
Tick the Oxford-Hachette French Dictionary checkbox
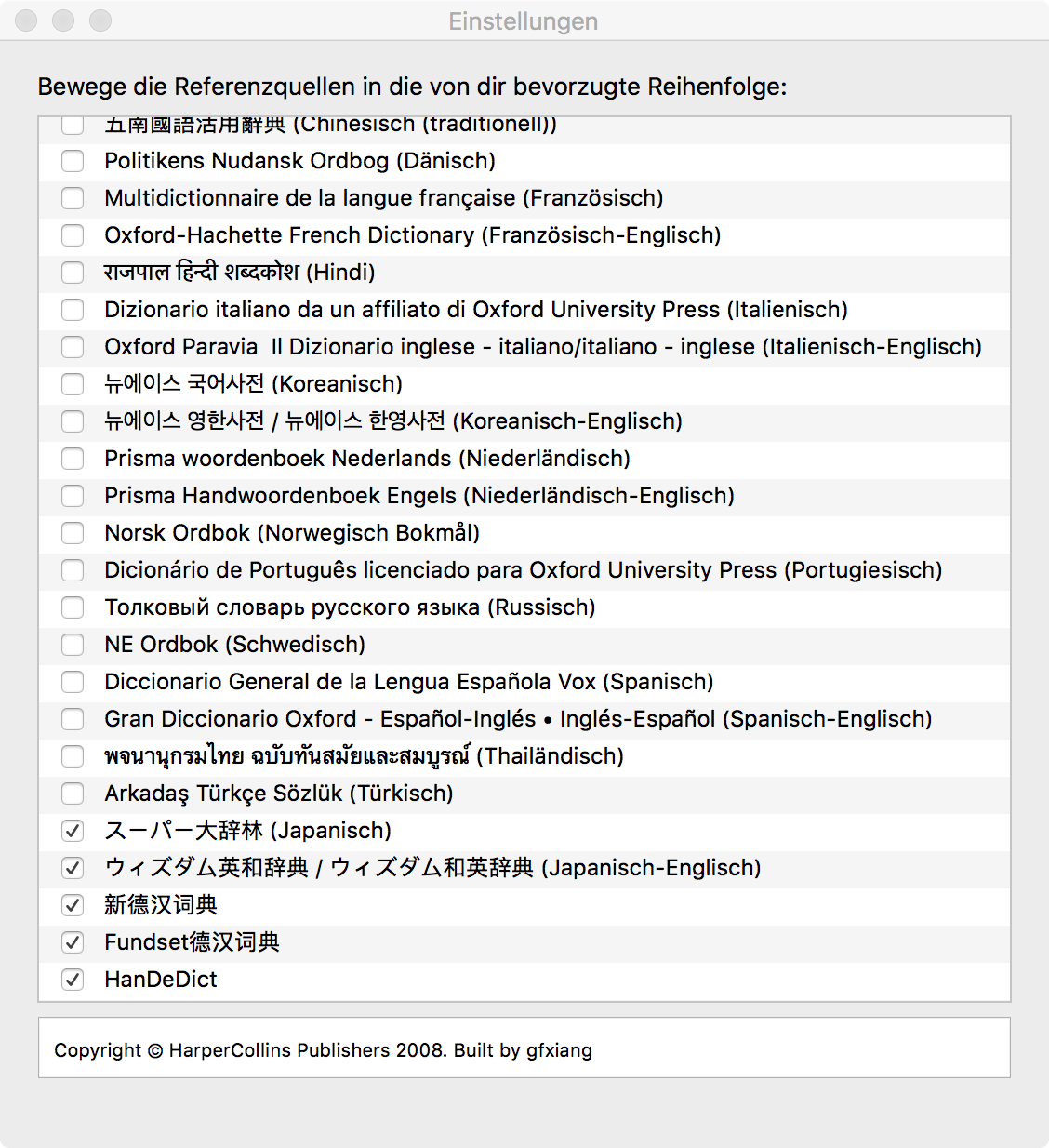point(73,235)
